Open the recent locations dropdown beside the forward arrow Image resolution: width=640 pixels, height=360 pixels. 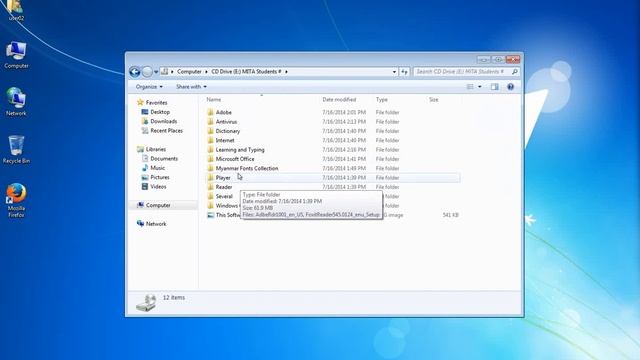pyautogui.click(x=156, y=72)
